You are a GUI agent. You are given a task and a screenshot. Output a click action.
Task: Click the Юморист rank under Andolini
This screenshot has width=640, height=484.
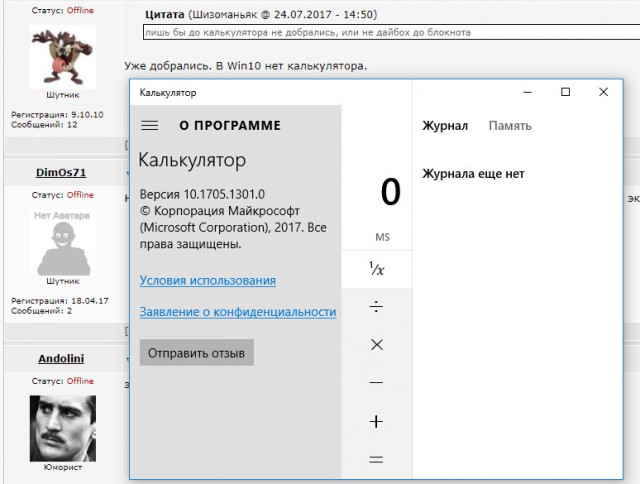tap(63, 467)
